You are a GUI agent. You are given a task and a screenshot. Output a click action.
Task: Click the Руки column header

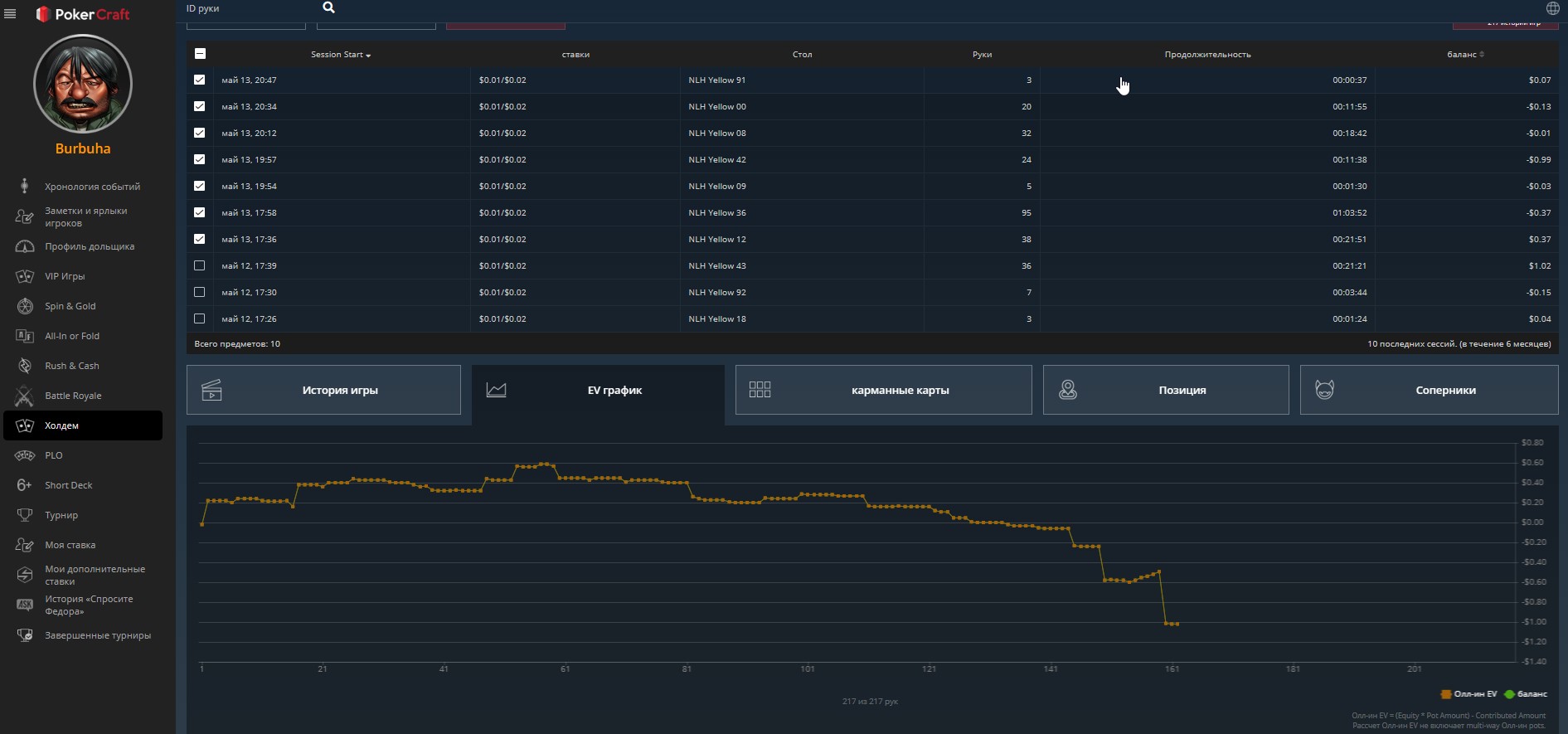pyautogui.click(x=982, y=55)
